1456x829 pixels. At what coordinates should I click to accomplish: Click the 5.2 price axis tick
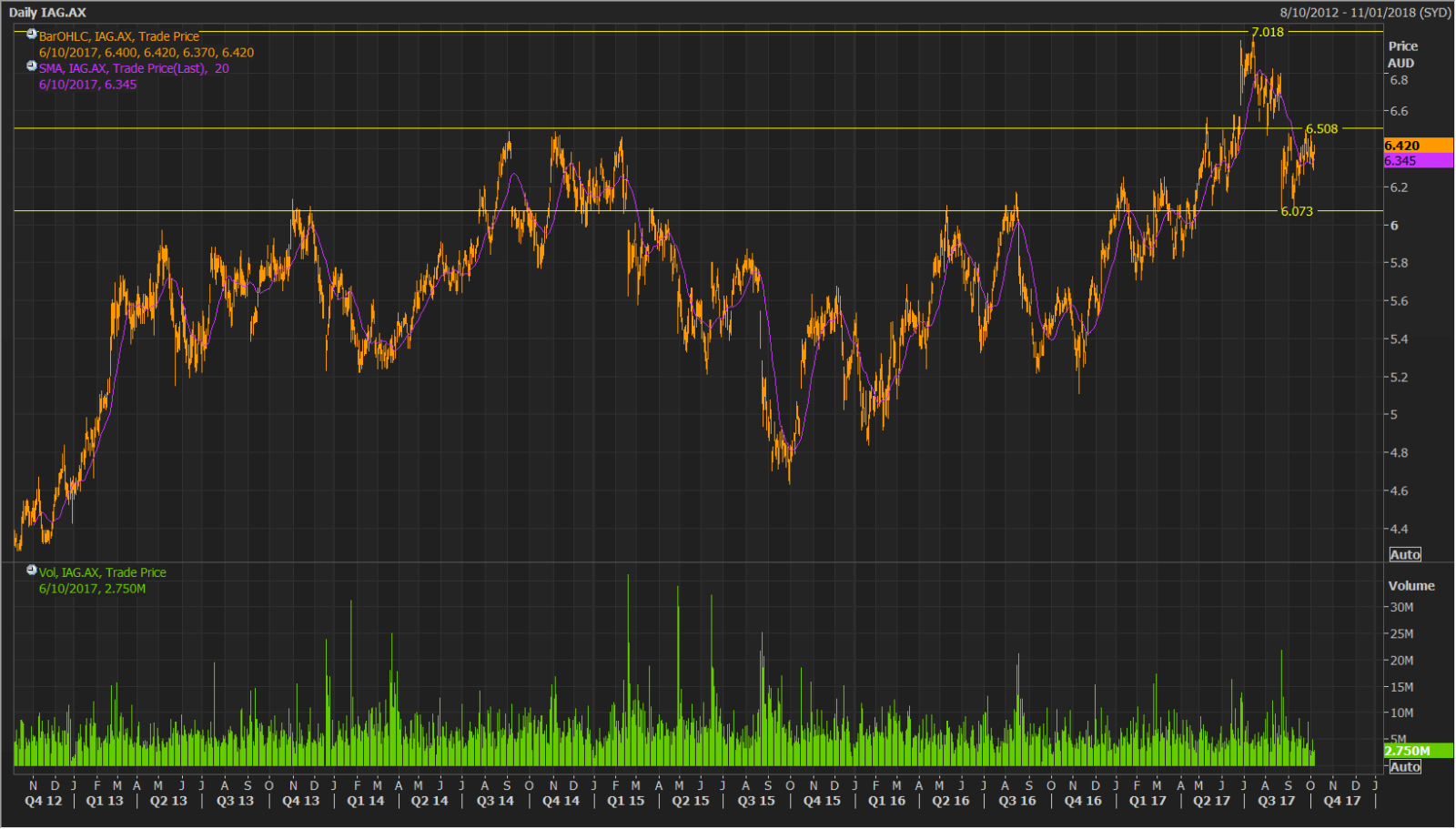(x=1399, y=378)
